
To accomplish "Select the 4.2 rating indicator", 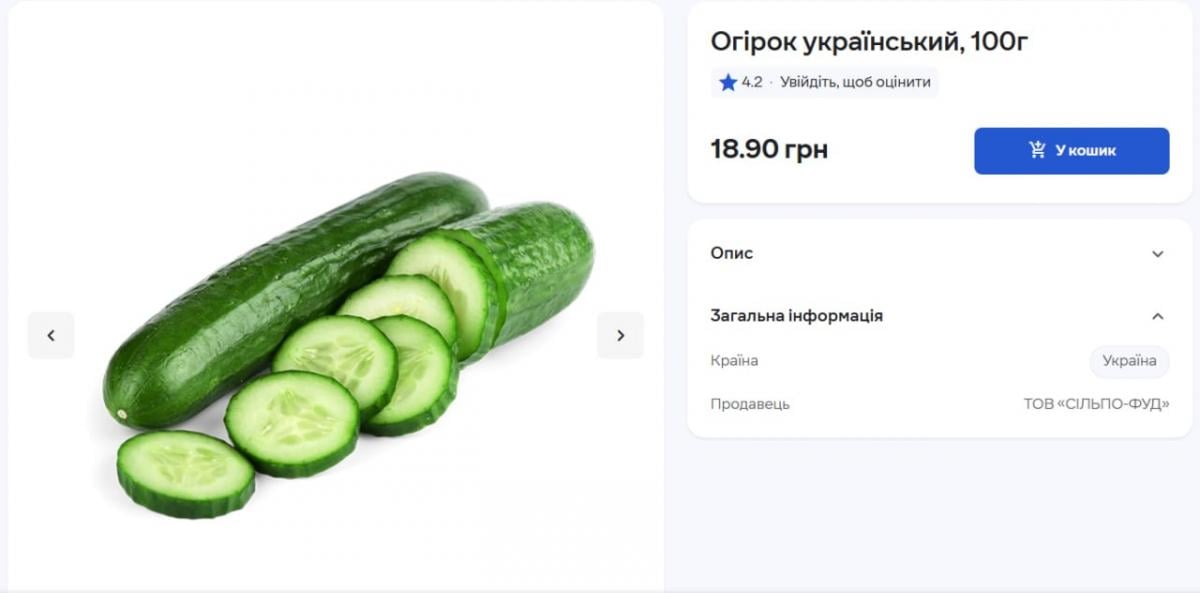I will 748,83.
